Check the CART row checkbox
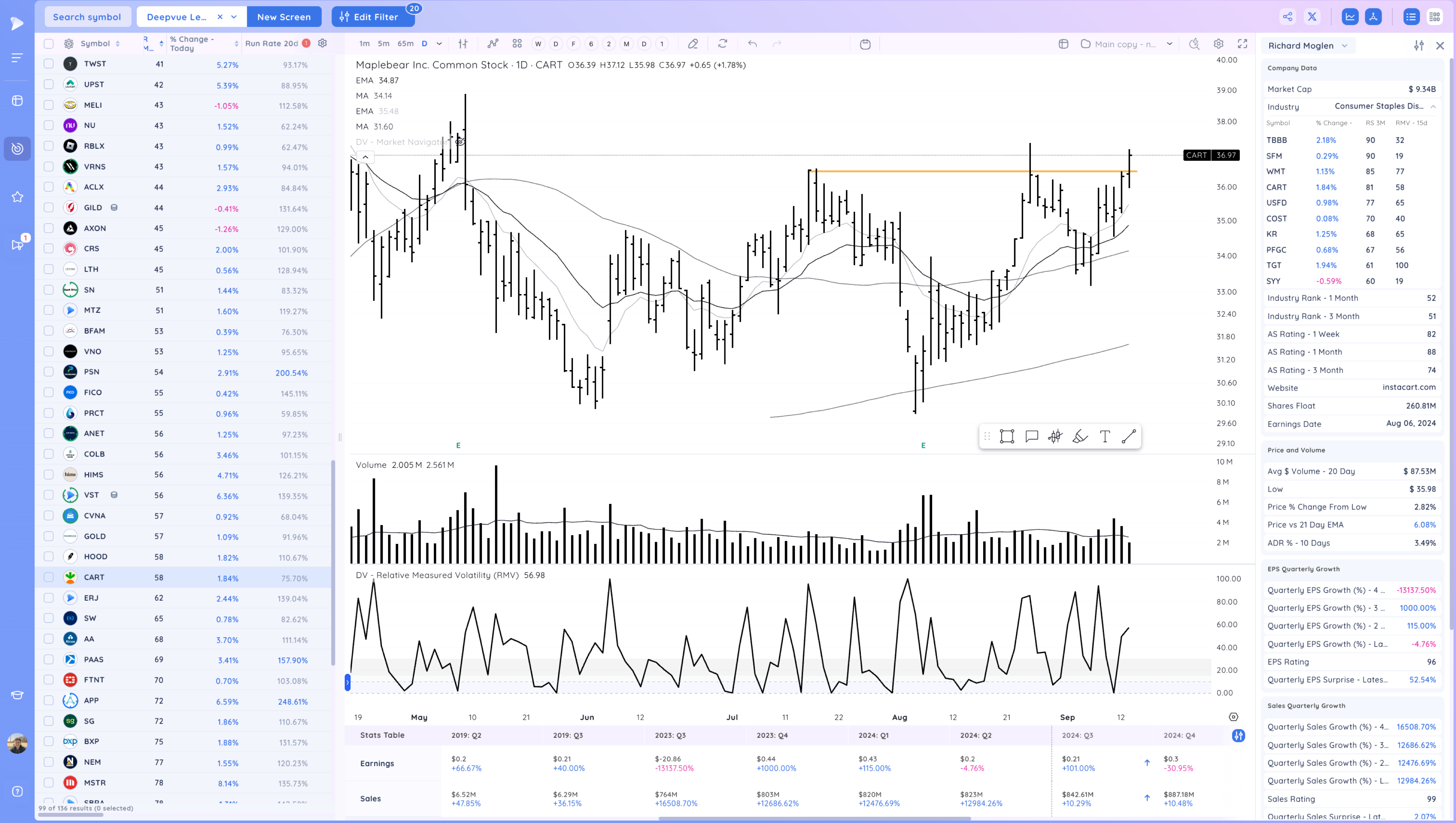 (x=49, y=577)
